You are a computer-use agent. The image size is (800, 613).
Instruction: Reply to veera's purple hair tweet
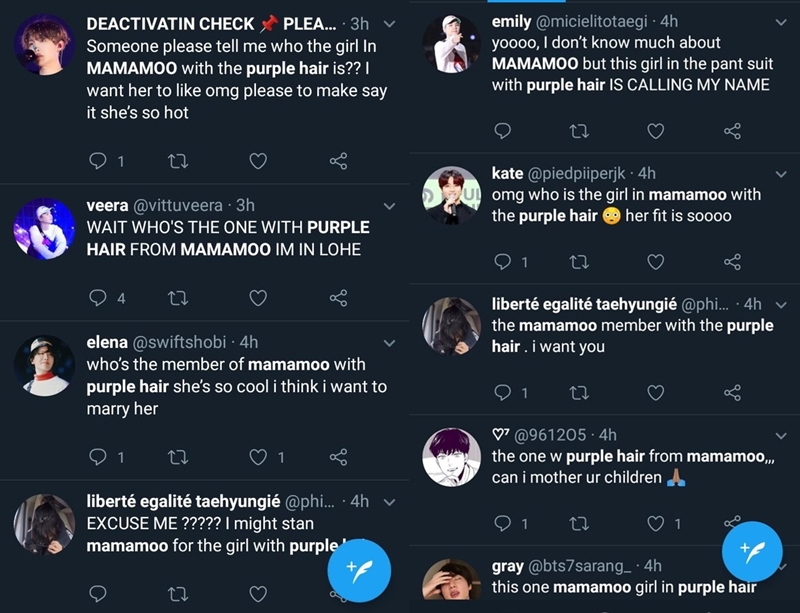(98, 298)
